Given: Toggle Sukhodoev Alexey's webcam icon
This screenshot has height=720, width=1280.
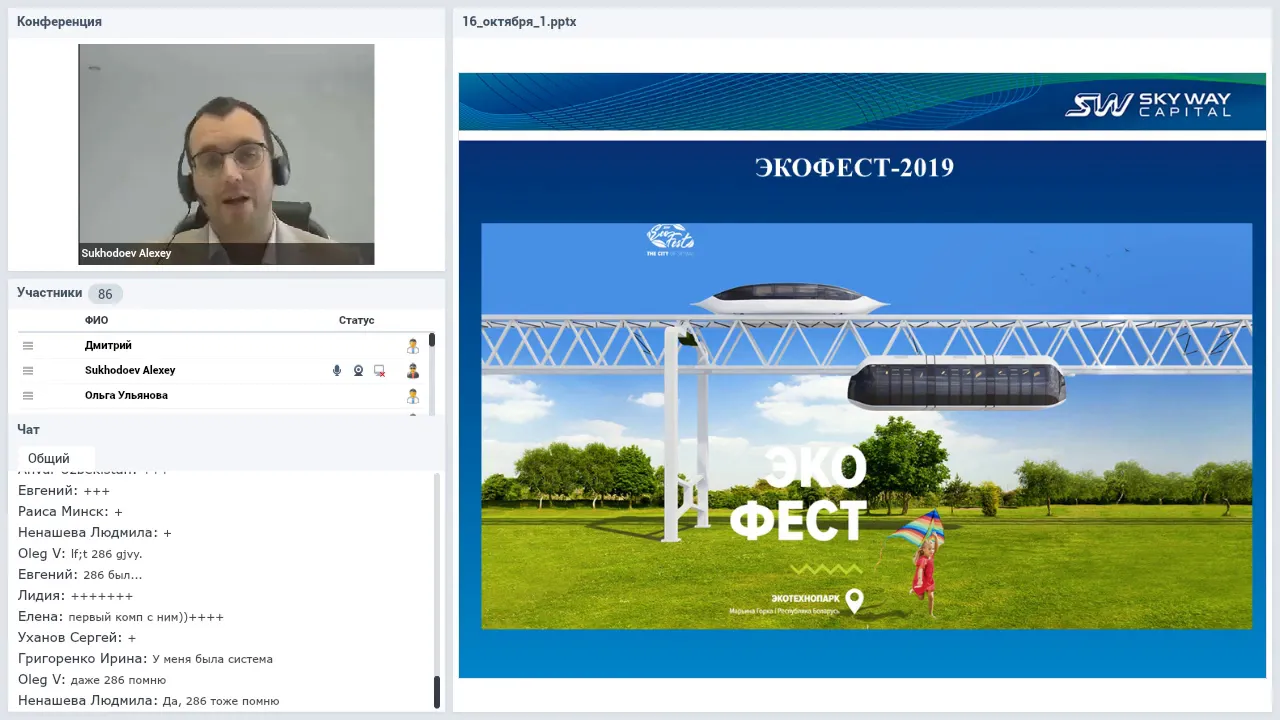Looking at the screenshot, I should coord(358,371).
